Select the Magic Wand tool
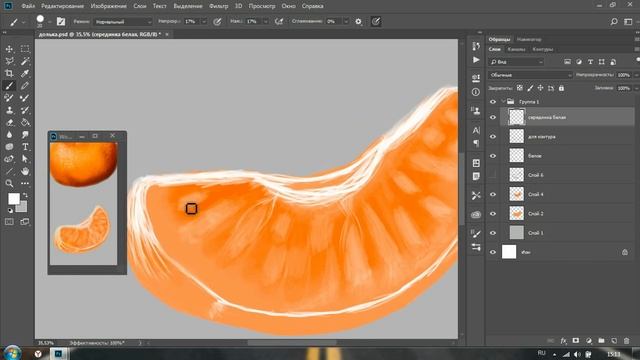640x360 pixels. [x=25, y=61]
